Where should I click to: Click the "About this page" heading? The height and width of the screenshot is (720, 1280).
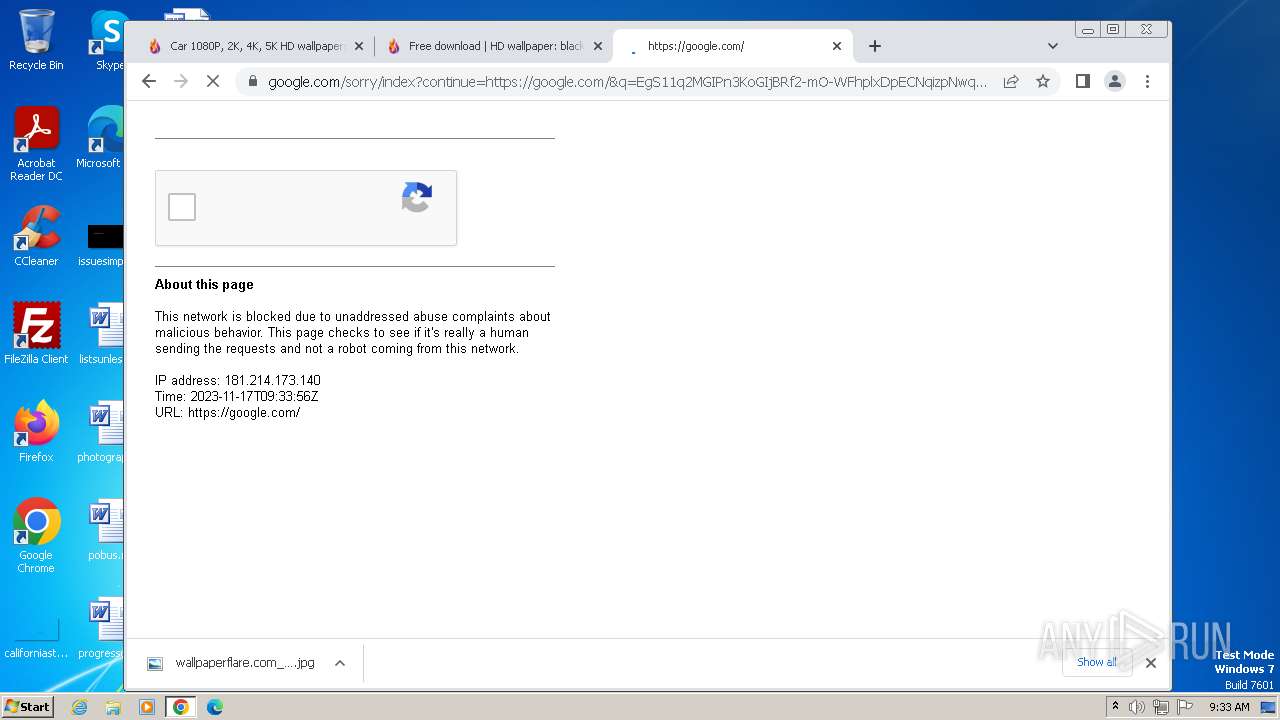coord(204,285)
